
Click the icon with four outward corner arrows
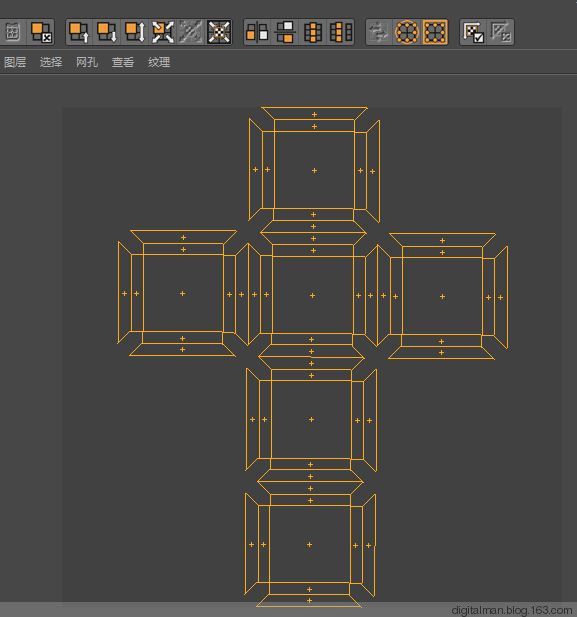click(163, 32)
